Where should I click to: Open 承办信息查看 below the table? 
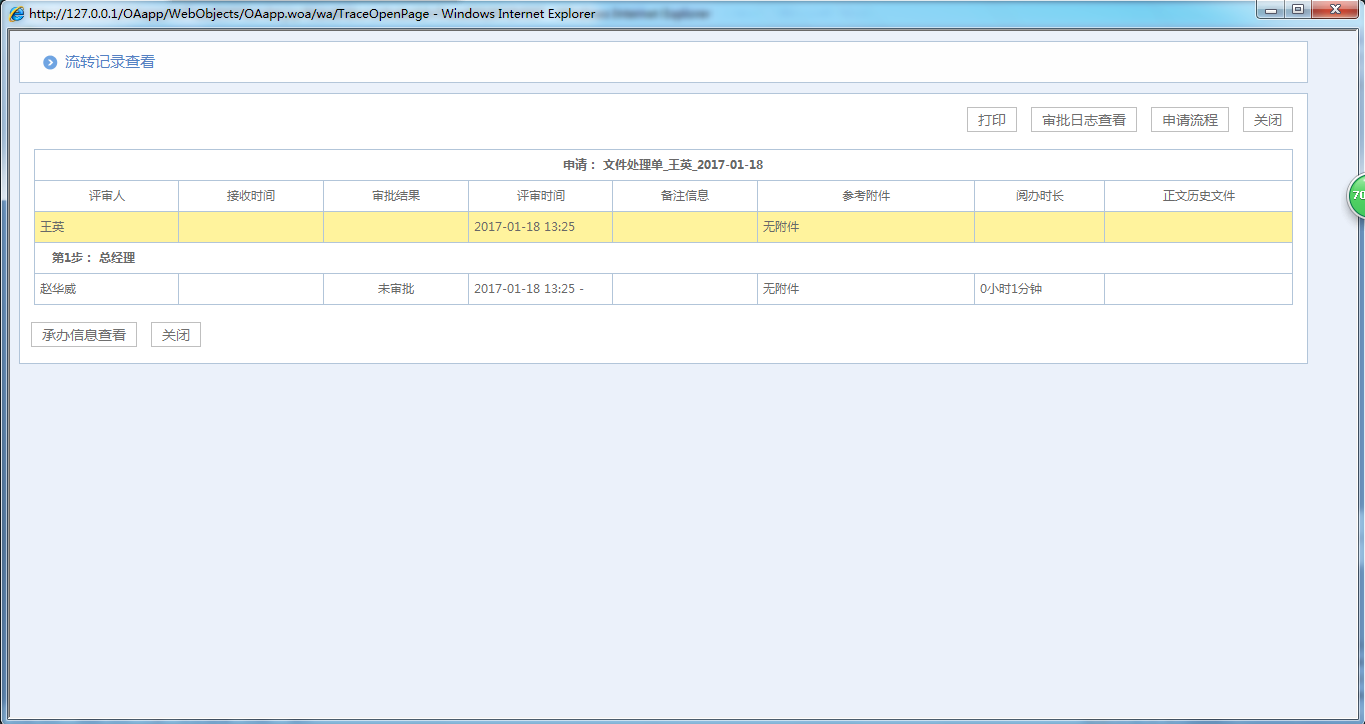tap(84, 335)
